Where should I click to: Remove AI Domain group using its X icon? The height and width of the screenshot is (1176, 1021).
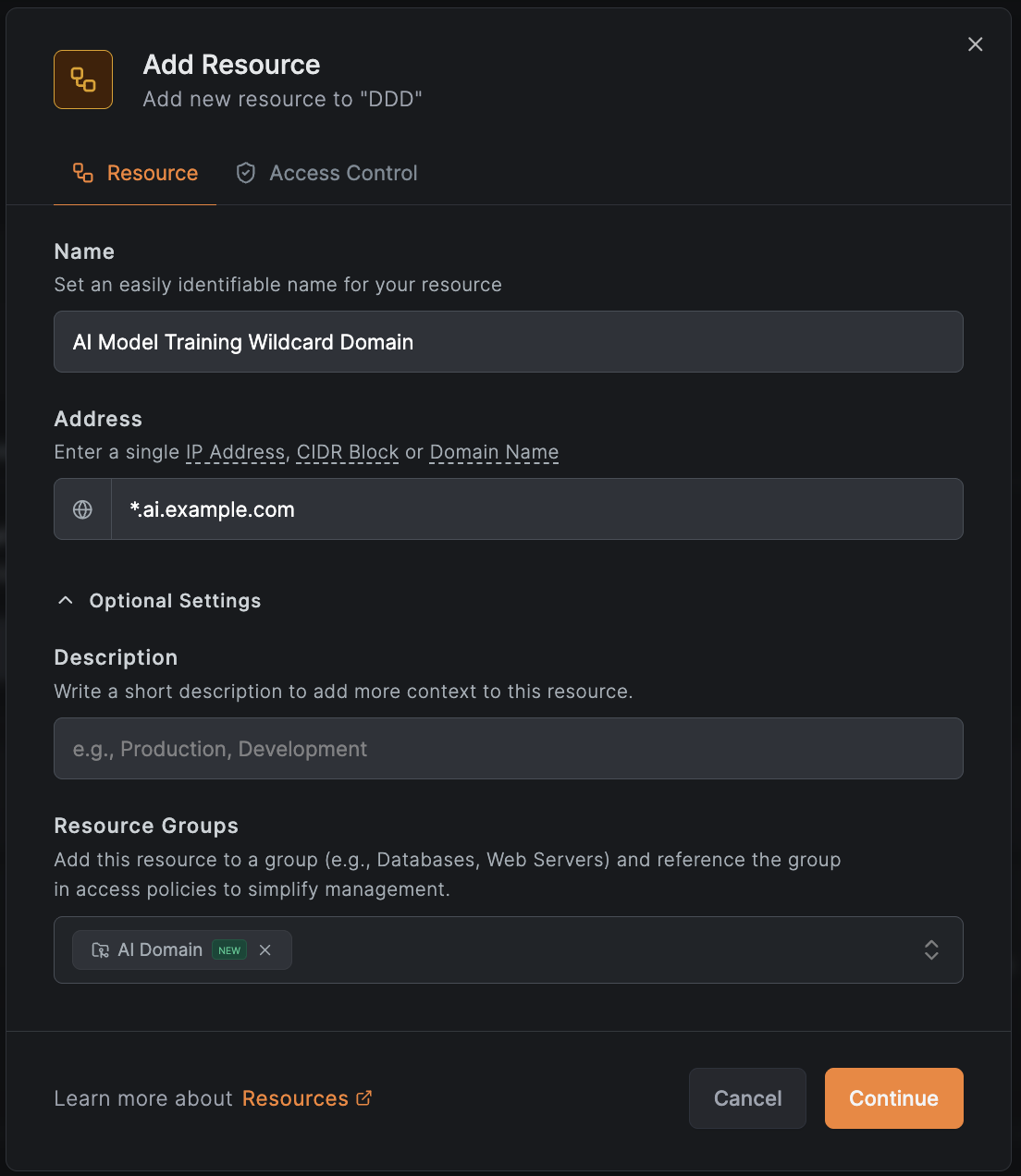265,949
